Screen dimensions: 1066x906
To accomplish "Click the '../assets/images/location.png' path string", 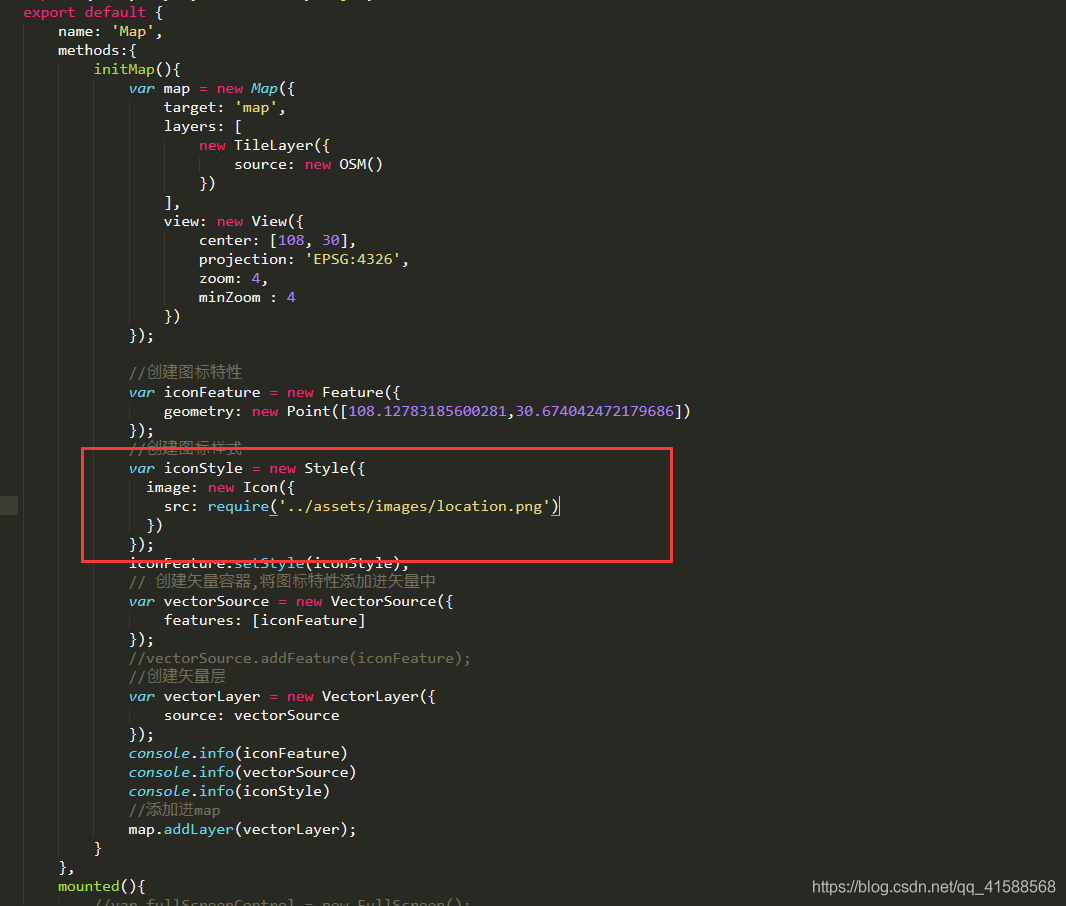I will [414, 506].
